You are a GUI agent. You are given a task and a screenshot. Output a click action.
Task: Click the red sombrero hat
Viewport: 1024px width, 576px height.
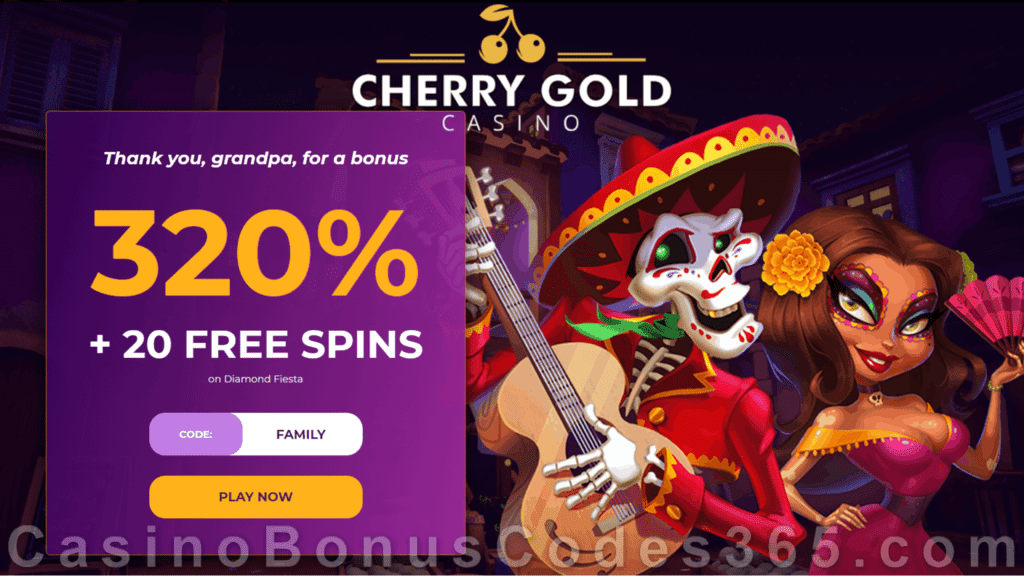[666, 196]
